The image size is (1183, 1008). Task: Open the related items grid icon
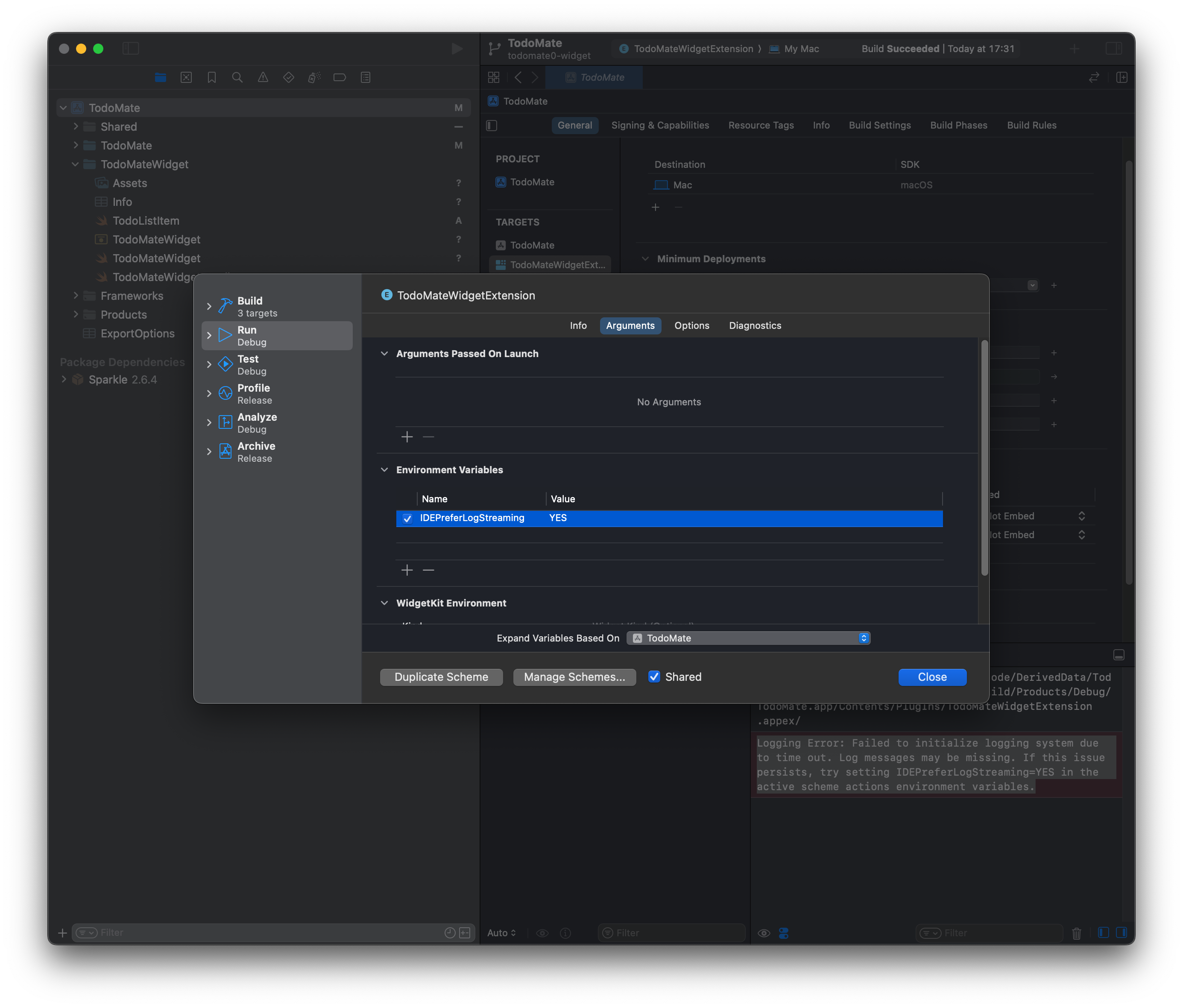(494, 77)
